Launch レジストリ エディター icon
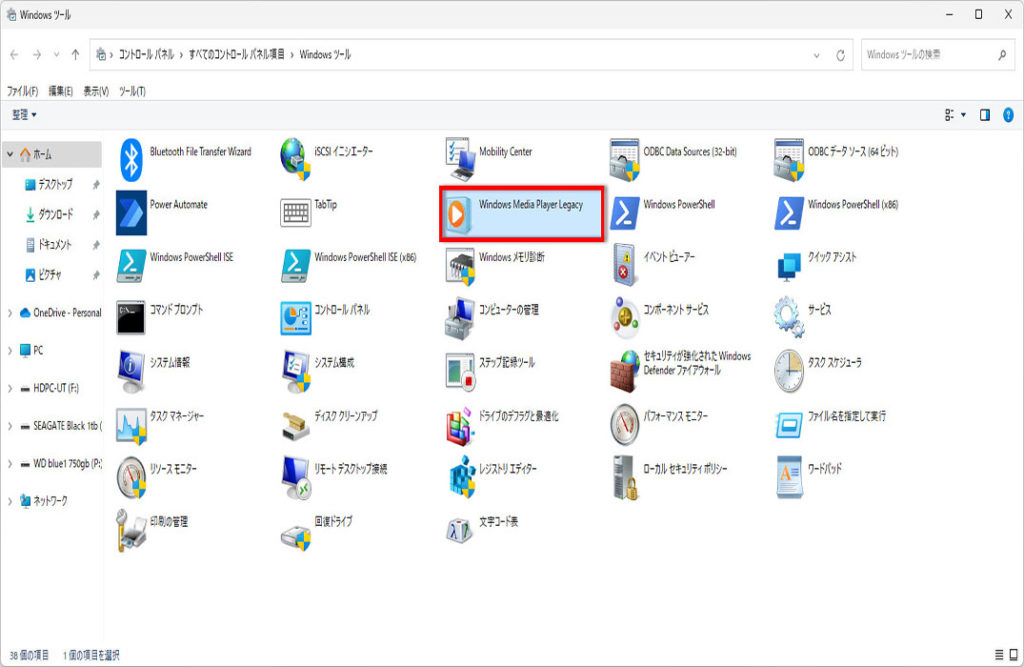Image resolution: width=1024 pixels, height=667 pixels. [461, 476]
